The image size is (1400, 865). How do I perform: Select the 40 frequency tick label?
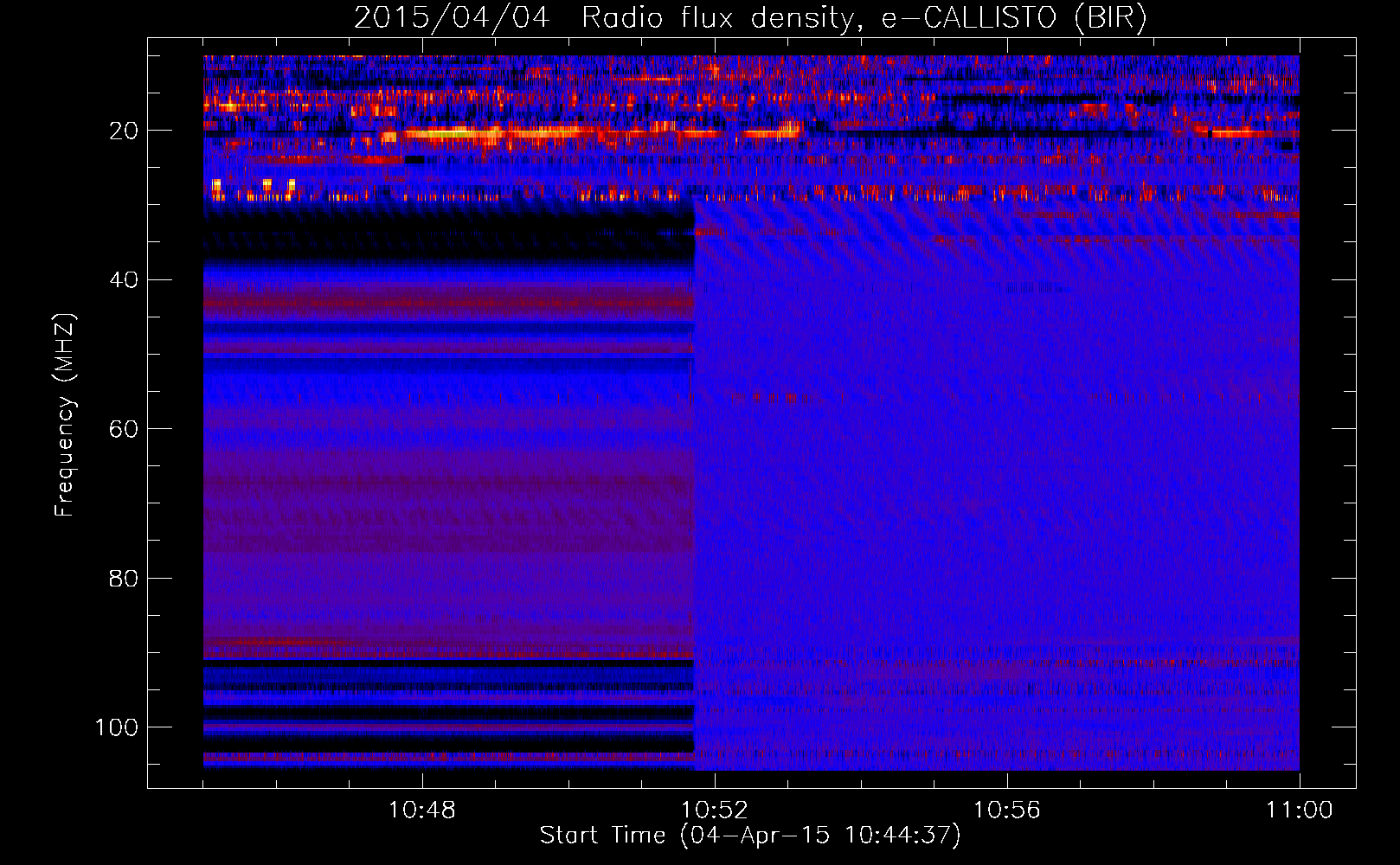124,280
